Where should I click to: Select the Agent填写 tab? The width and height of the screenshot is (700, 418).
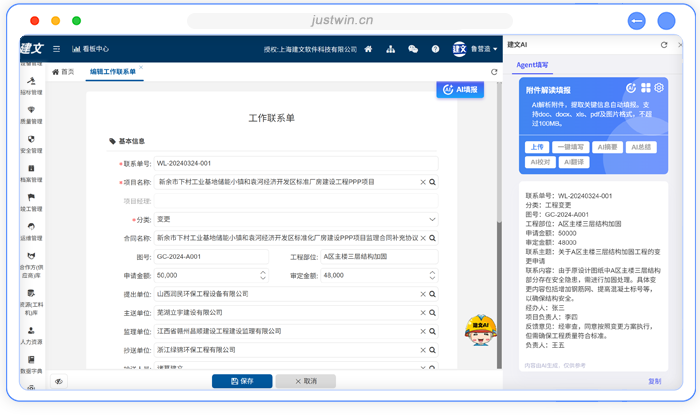pyautogui.click(x=532, y=64)
